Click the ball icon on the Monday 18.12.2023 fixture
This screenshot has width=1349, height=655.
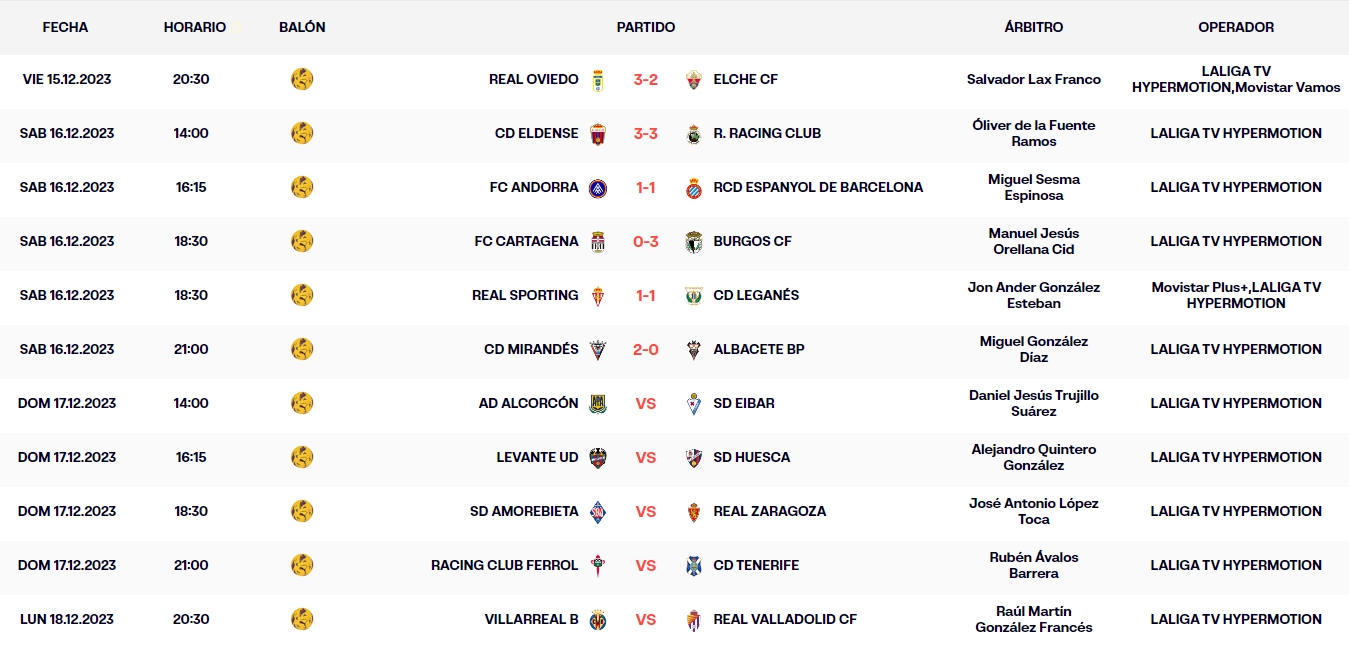(302, 619)
